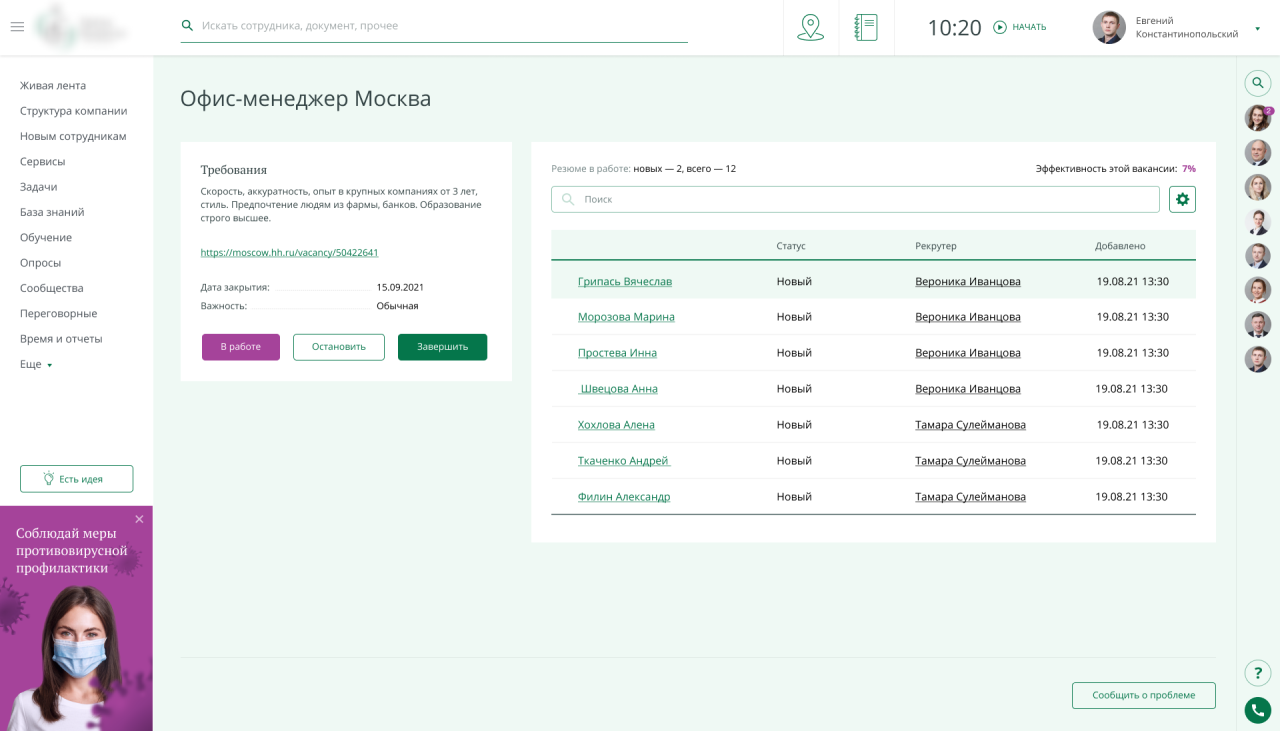This screenshot has height=731, width=1280.
Task: Open the help question mark icon
Action: pyautogui.click(x=1258, y=673)
